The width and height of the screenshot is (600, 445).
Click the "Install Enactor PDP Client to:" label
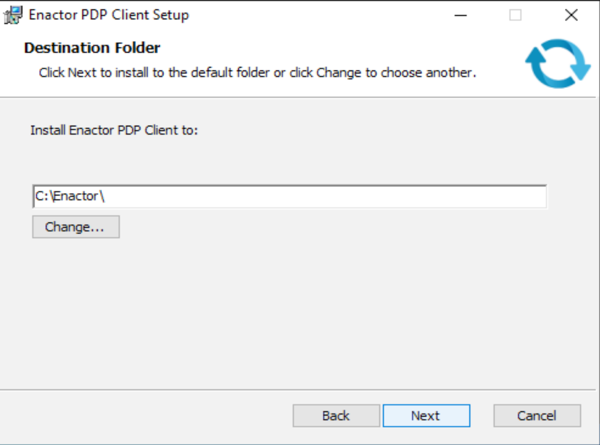click(115, 130)
